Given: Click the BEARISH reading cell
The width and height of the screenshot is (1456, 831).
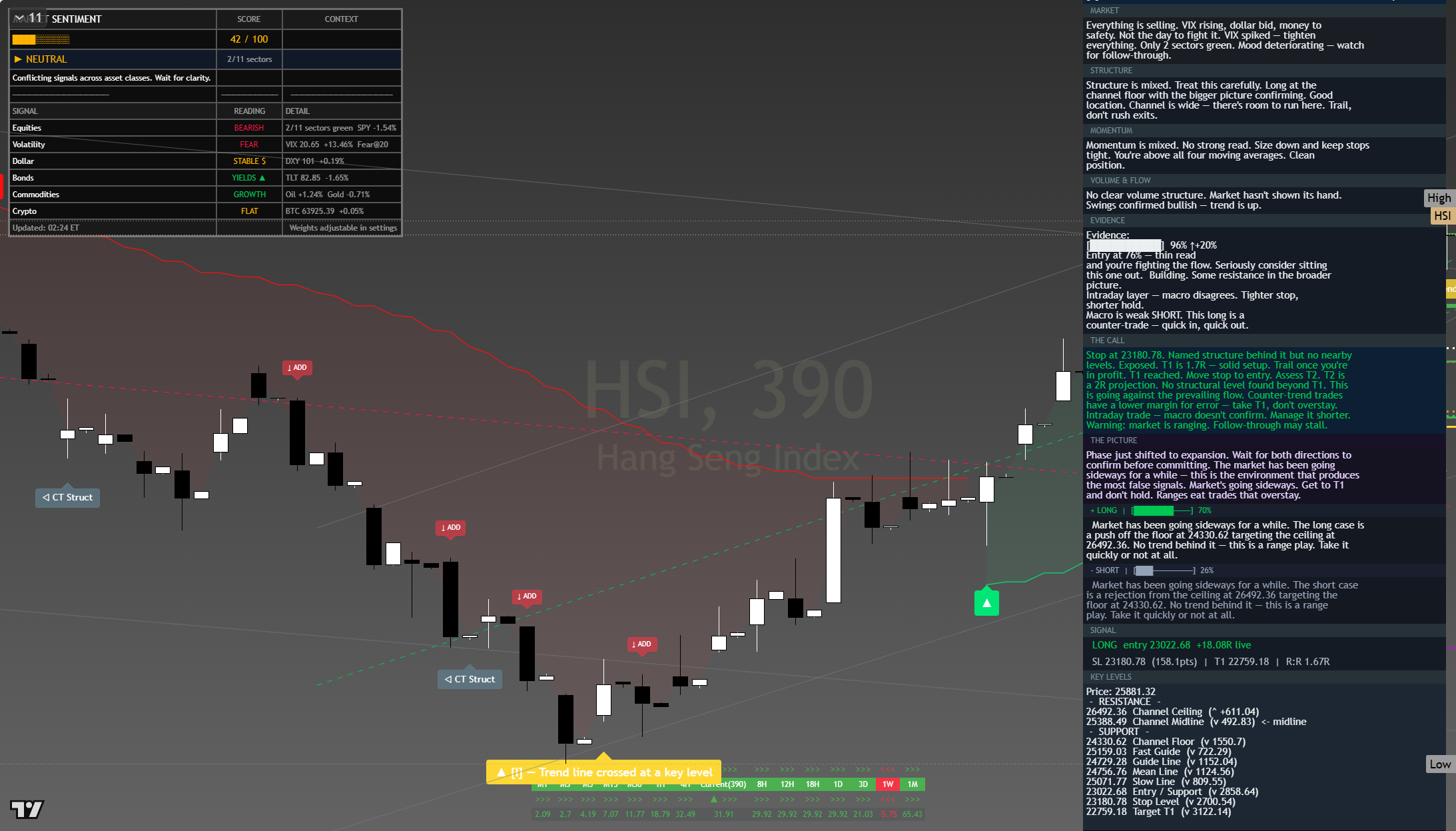Looking at the screenshot, I should click(x=249, y=128).
